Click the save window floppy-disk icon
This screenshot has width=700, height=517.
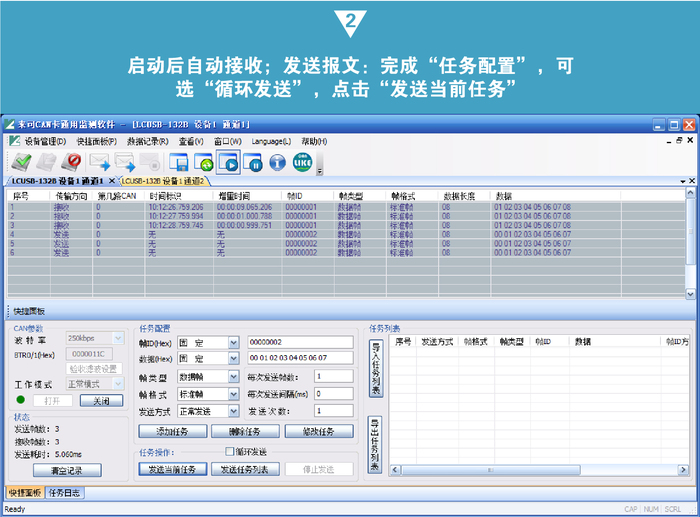(179, 162)
